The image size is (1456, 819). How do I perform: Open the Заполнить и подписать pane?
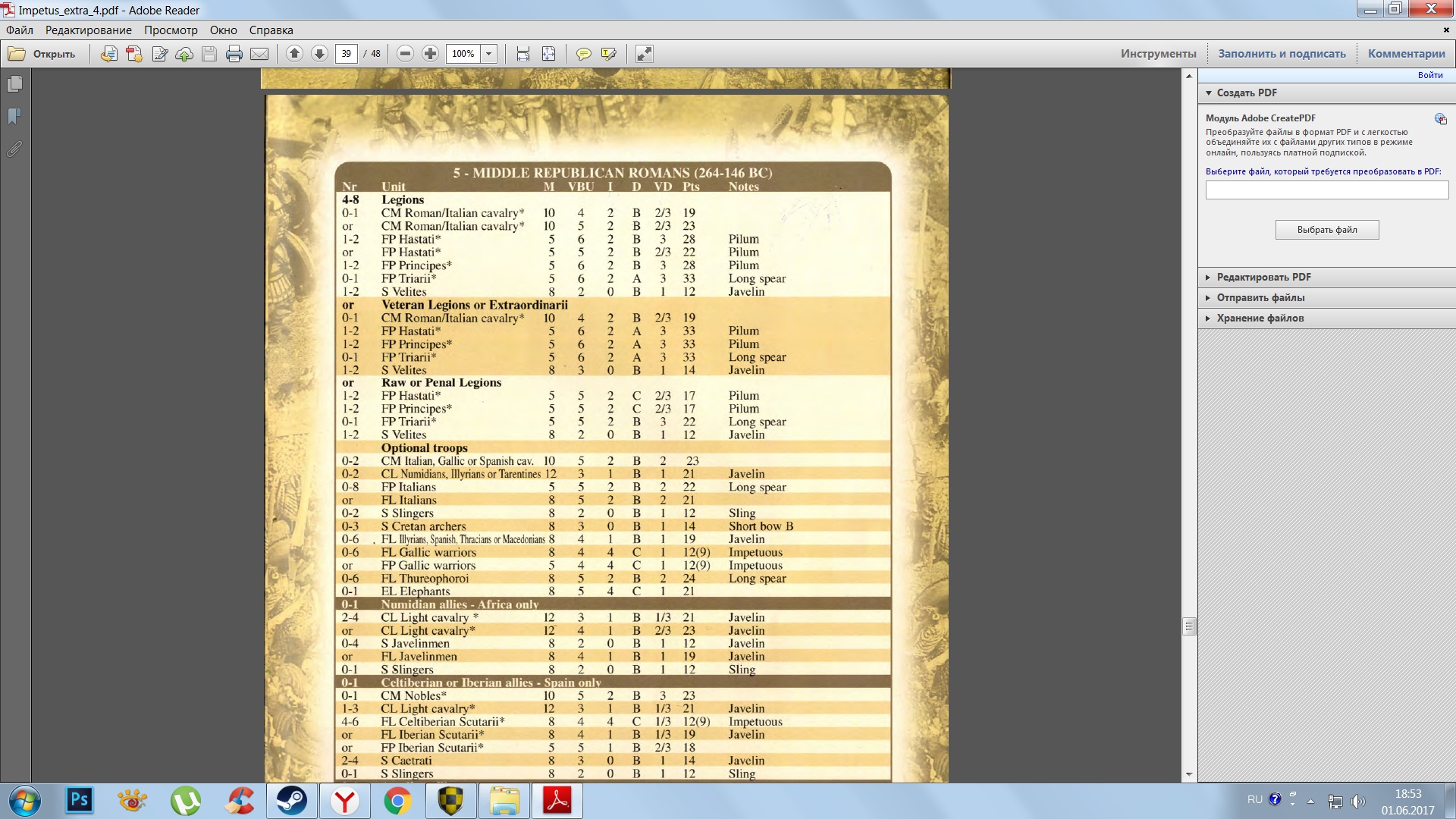tap(1282, 54)
